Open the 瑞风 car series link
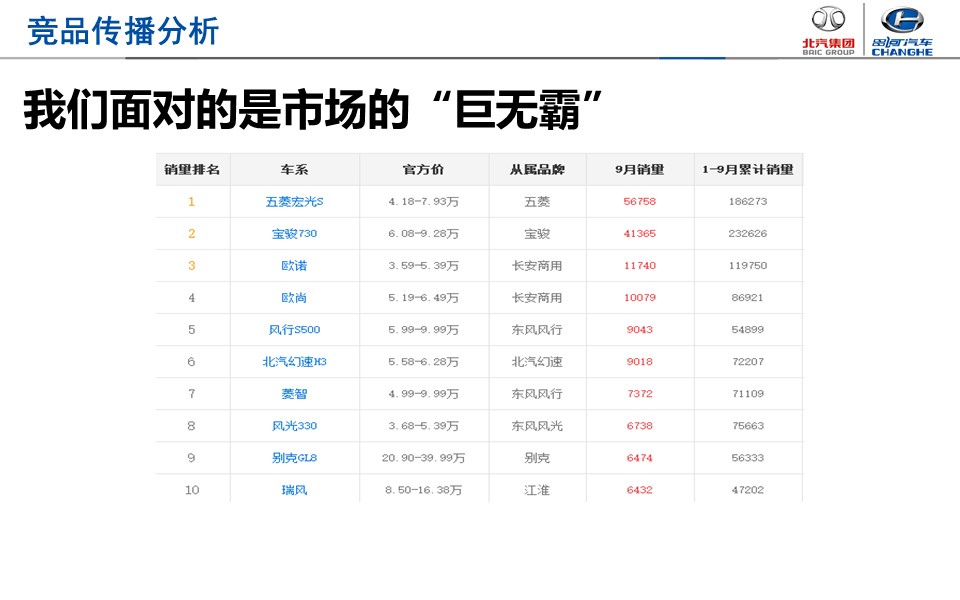Screen dimensions: 960x600 tap(294, 490)
